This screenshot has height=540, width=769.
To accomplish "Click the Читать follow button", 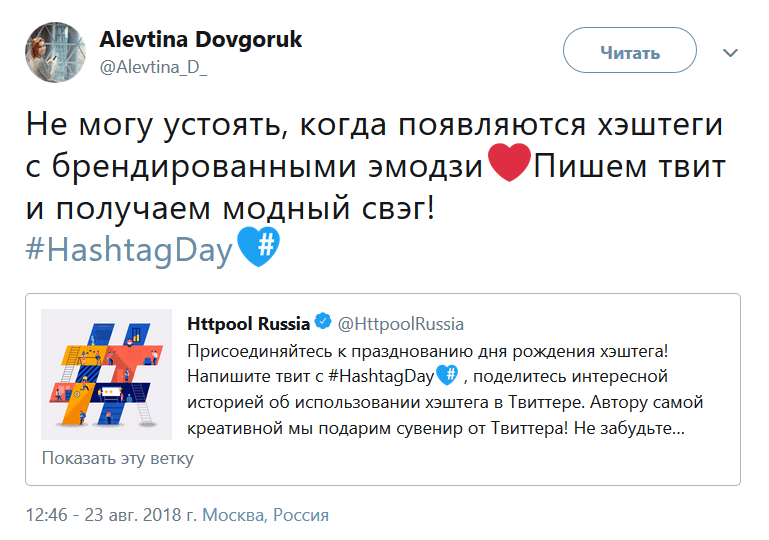I will [x=630, y=51].
